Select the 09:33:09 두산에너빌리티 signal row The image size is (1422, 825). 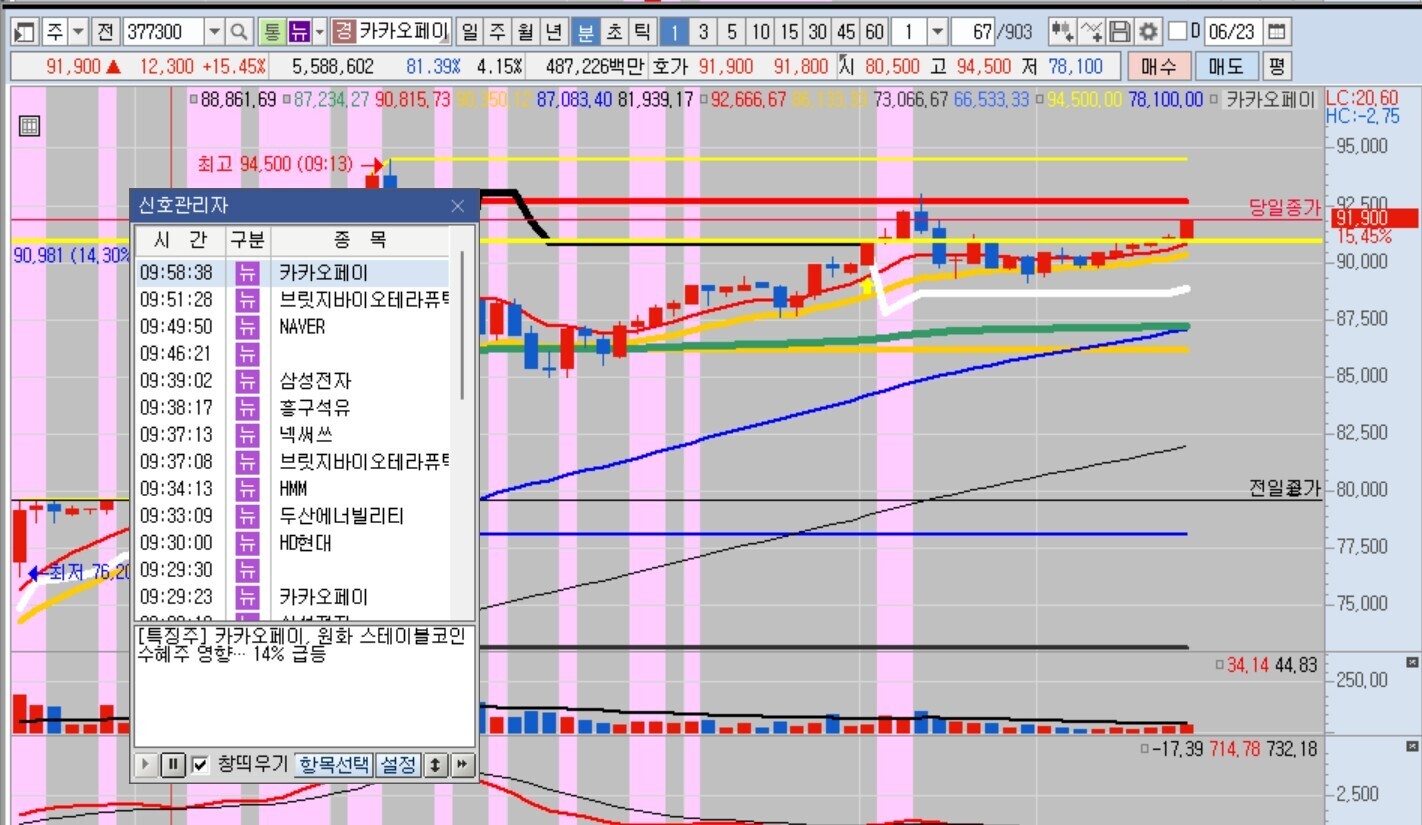294,516
